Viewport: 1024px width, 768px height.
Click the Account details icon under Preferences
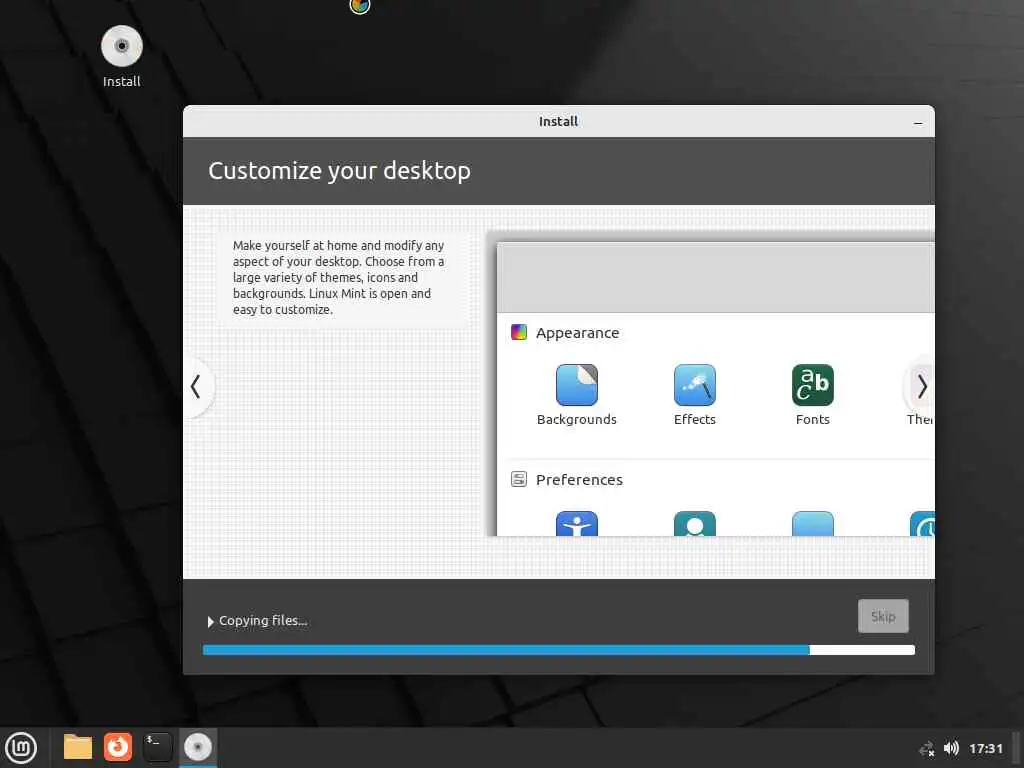(x=695, y=524)
